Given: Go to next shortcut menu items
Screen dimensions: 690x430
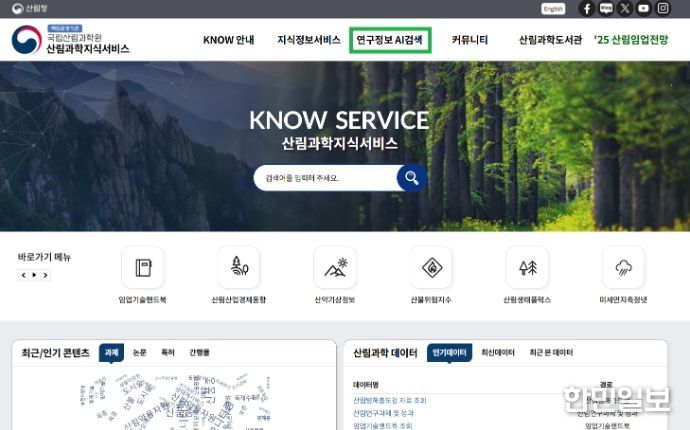Looking at the screenshot, I should coord(45,275).
